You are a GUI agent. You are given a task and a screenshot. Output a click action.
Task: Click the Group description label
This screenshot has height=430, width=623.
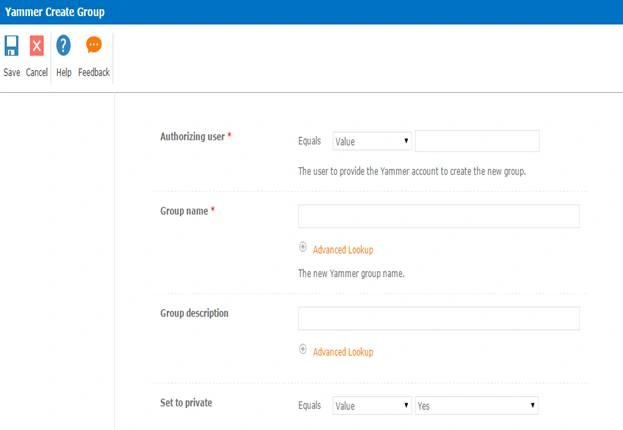coord(194,313)
